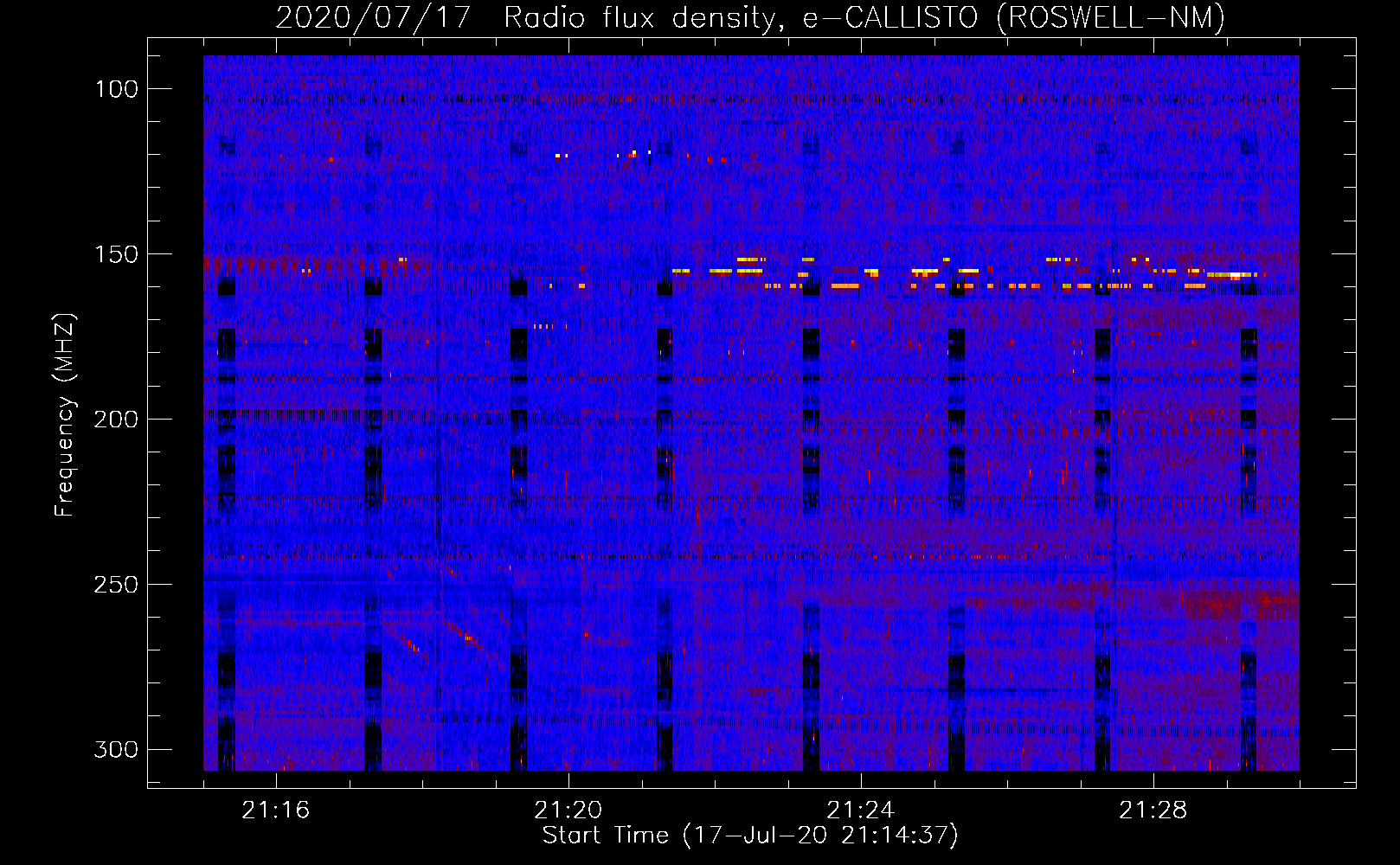This screenshot has height=865, width=1400.
Task: Click the 200 frequency tick label
Action: pyautogui.click(x=116, y=420)
